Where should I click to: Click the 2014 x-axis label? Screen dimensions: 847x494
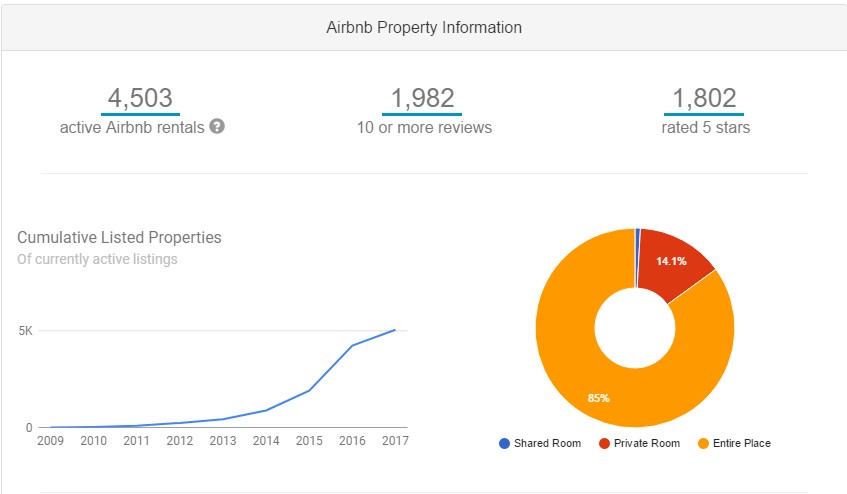click(266, 441)
